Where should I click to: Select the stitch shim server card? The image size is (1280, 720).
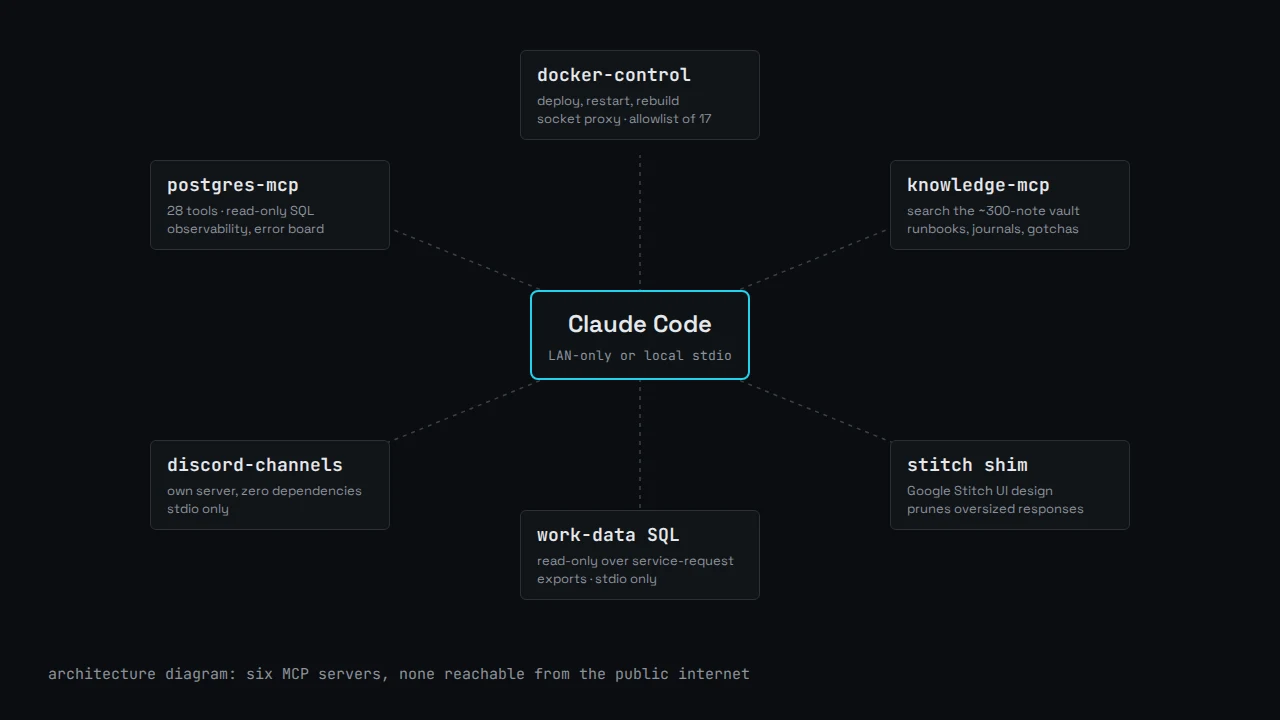[1010, 485]
